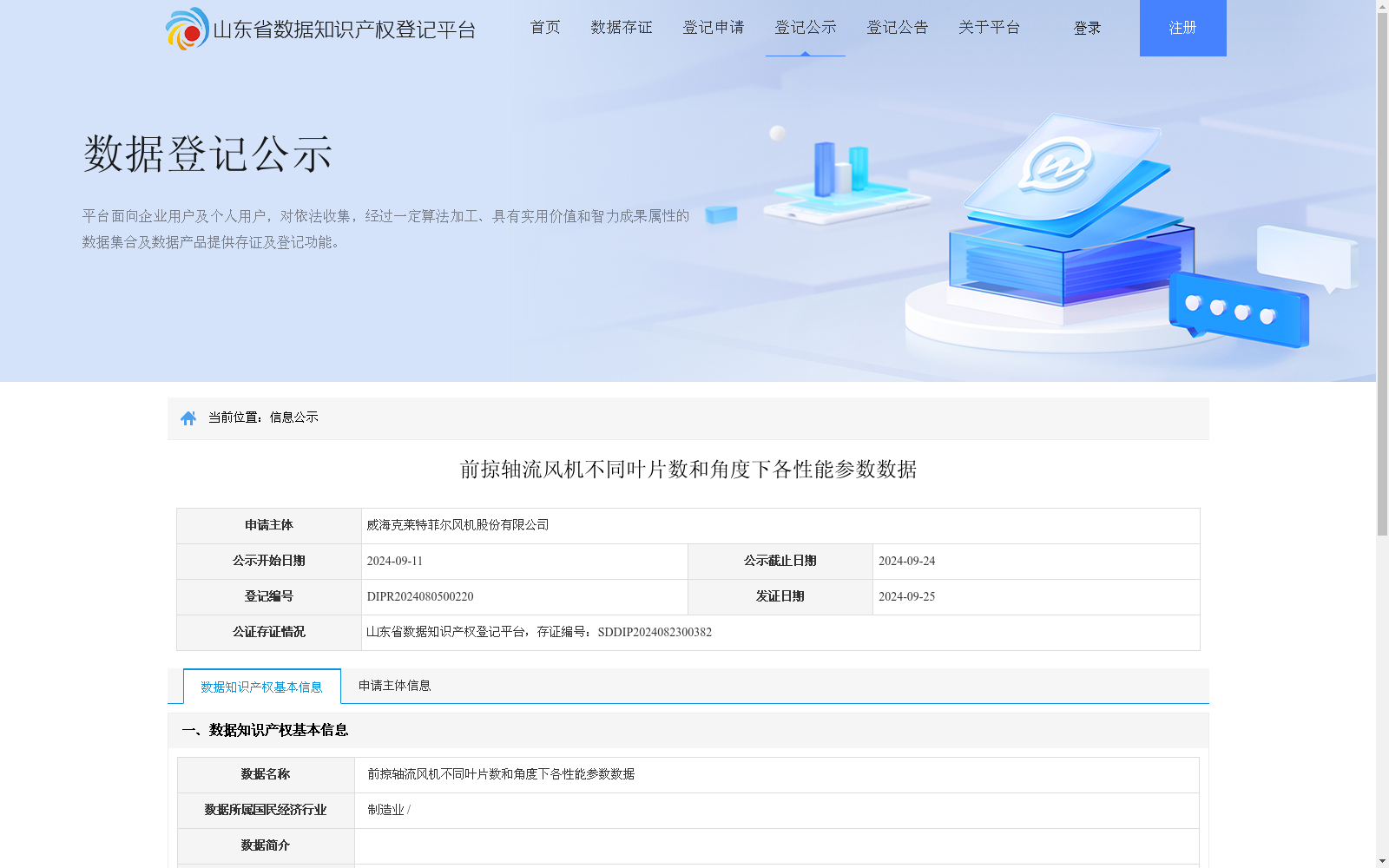The width and height of the screenshot is (1389, 868).
Task: Click the 登录 link
Action: click(1087, 29)
